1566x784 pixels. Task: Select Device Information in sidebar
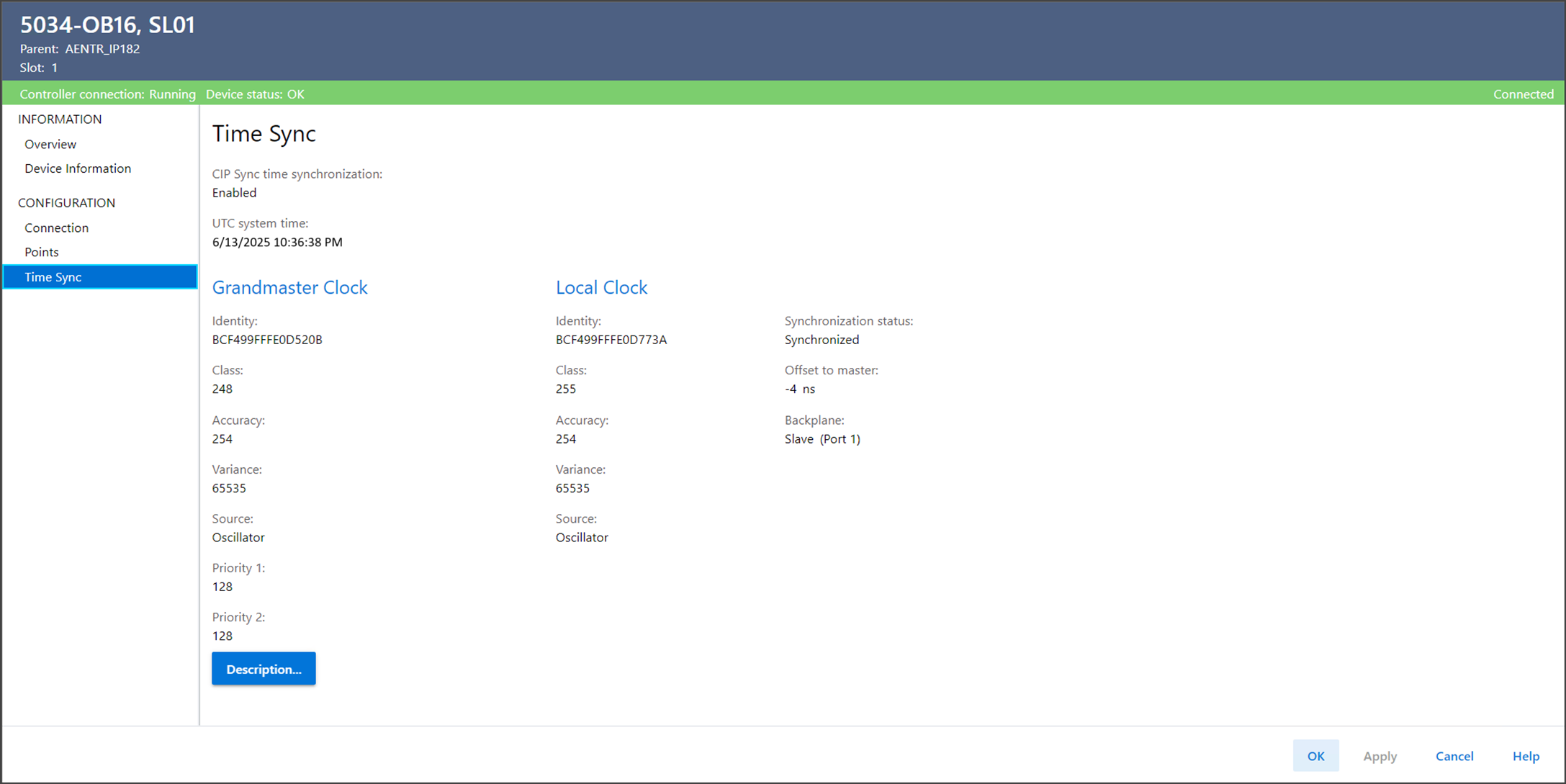pyautogui.click(x=78, y=168)
